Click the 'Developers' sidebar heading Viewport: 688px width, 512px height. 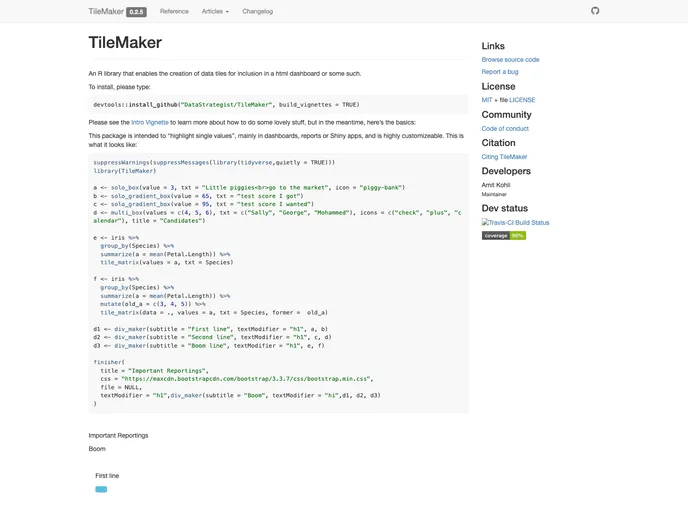(506, 171)
